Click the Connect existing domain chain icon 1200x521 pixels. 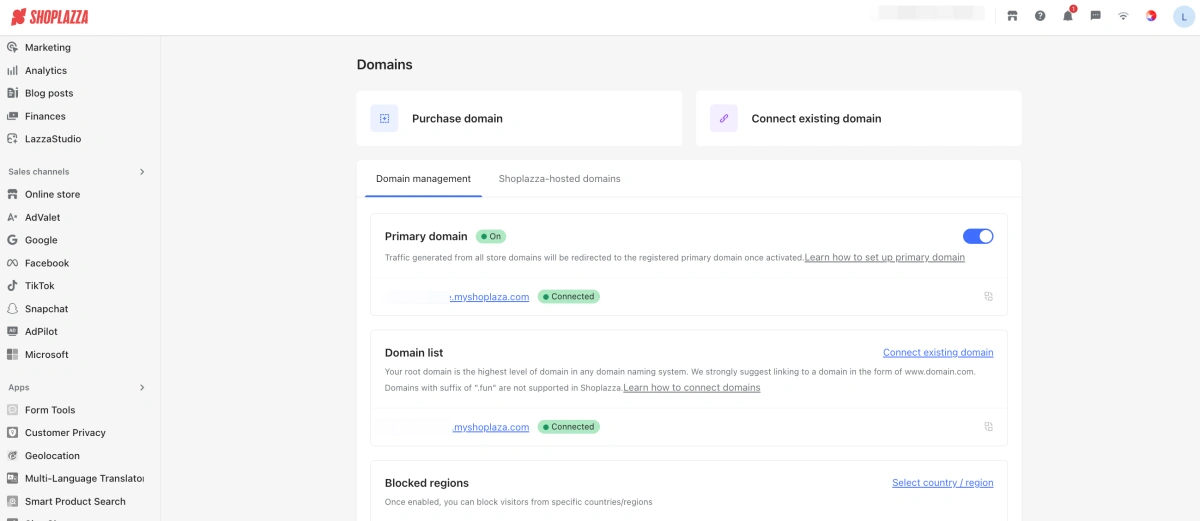[724, 118]
